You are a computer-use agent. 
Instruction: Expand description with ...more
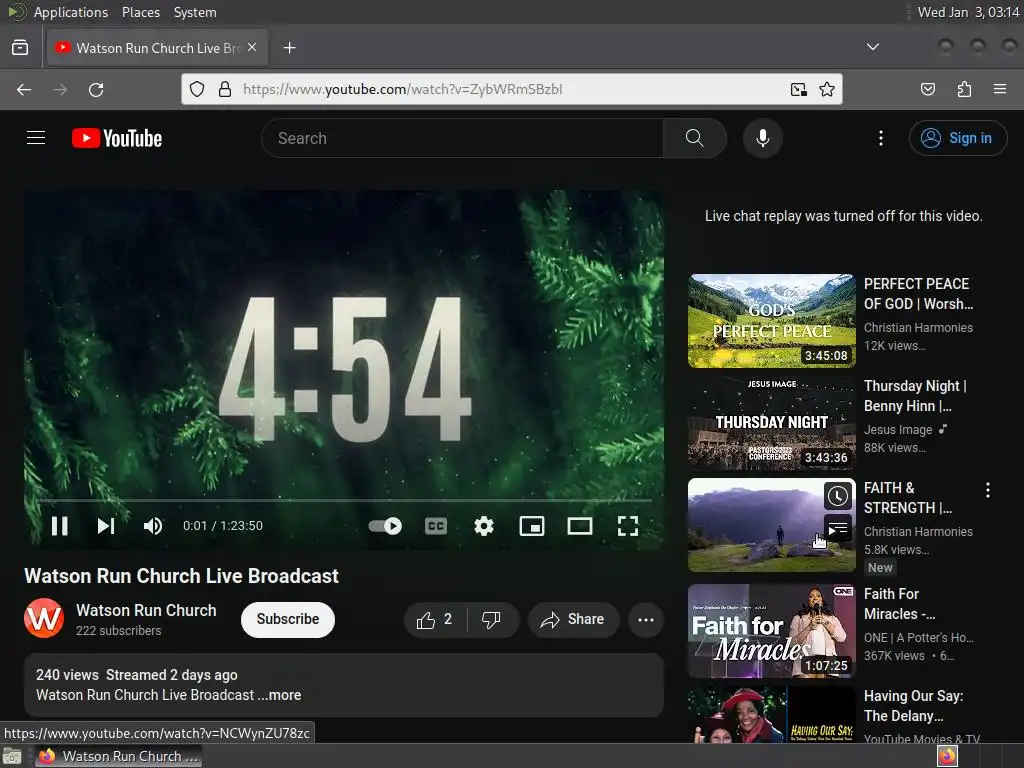[280, 695]
